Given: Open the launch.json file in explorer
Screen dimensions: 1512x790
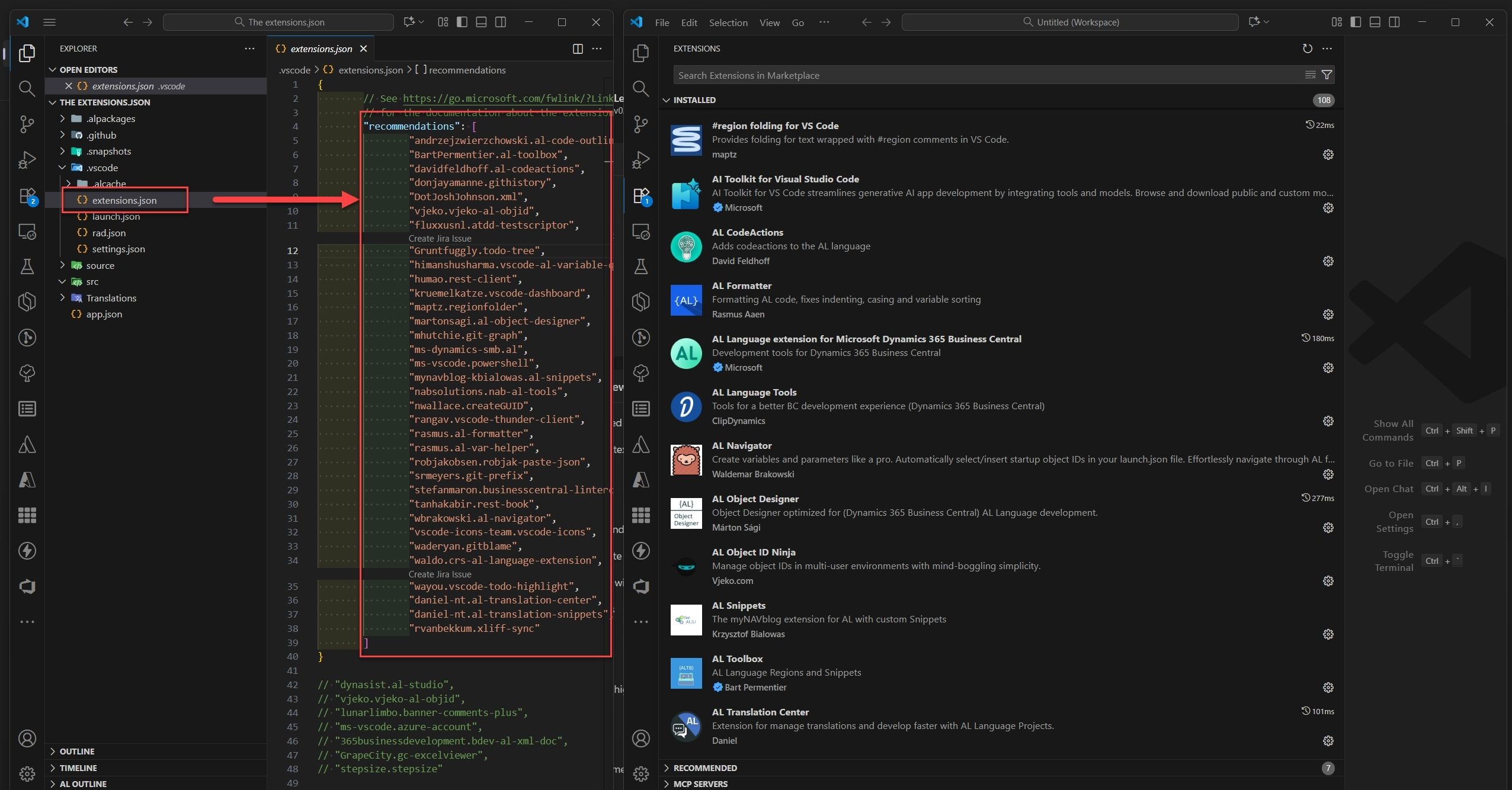Looking at the screenshot, I should click(x=116, y=217).
